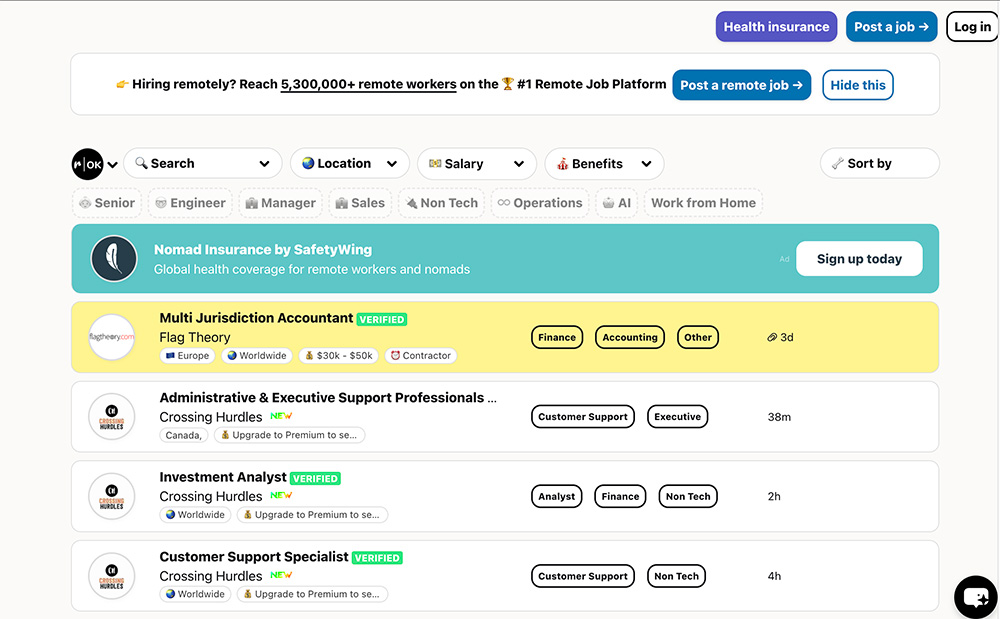The image size is (1000, 619).
Task: Click Upgrade to Premium chip on Investment Analyst row
Action: coord(312,514)
